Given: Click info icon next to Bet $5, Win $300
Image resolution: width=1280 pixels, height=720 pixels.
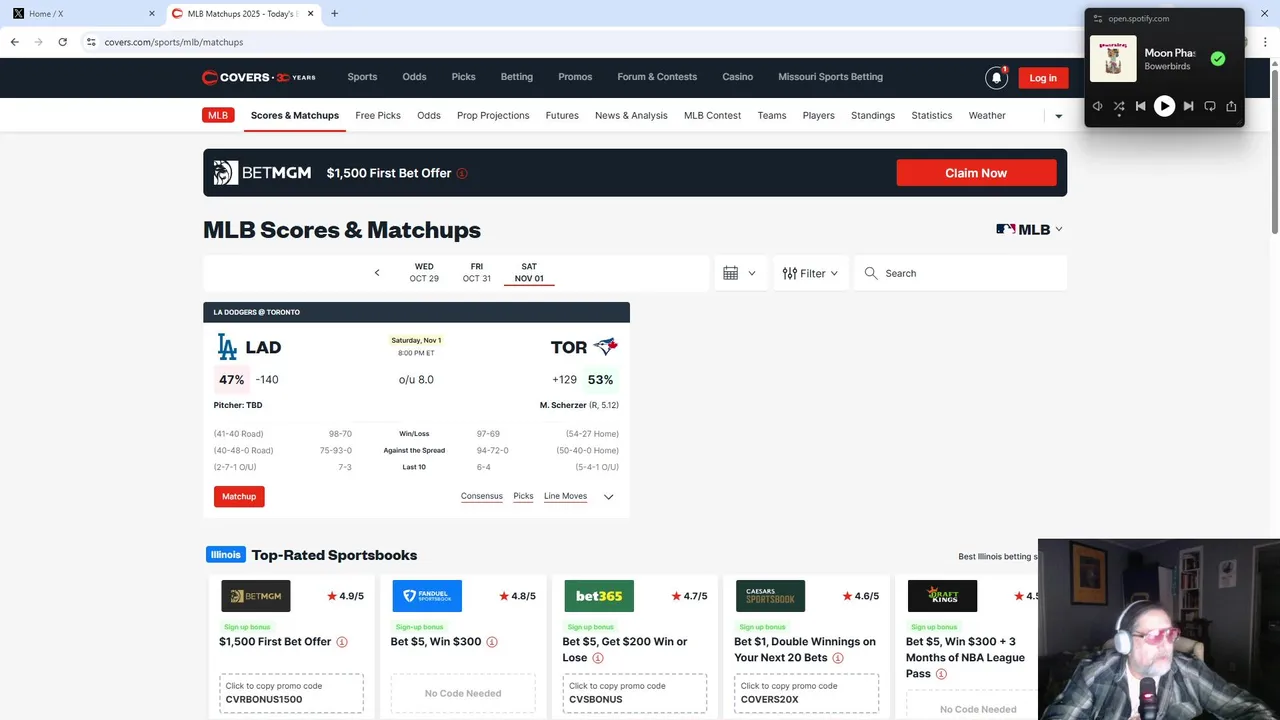Looking at the screenshot, I should 492,642.
